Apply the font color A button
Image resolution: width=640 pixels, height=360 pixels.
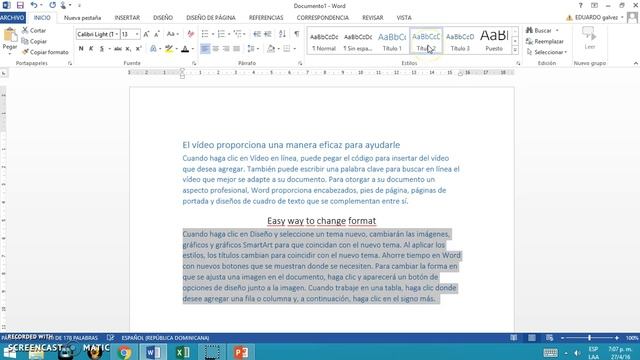185,49
